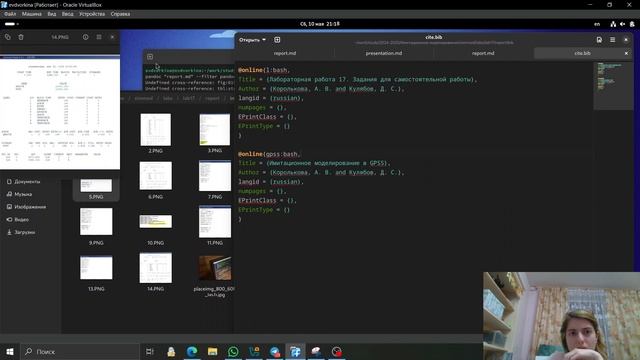
Task: Select the 7.PNG thumbnail
Action: pos(215,176)
